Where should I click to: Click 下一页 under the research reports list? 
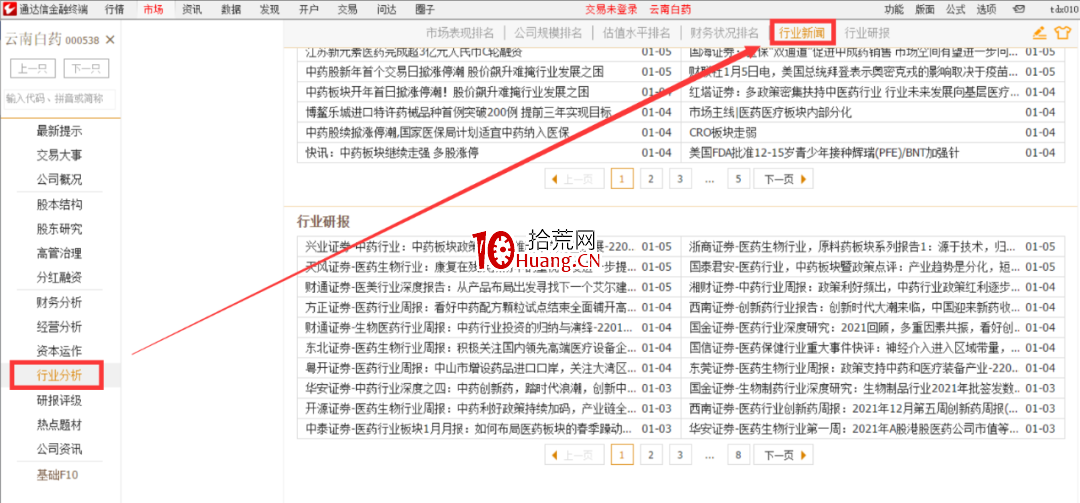click(784, 455)
